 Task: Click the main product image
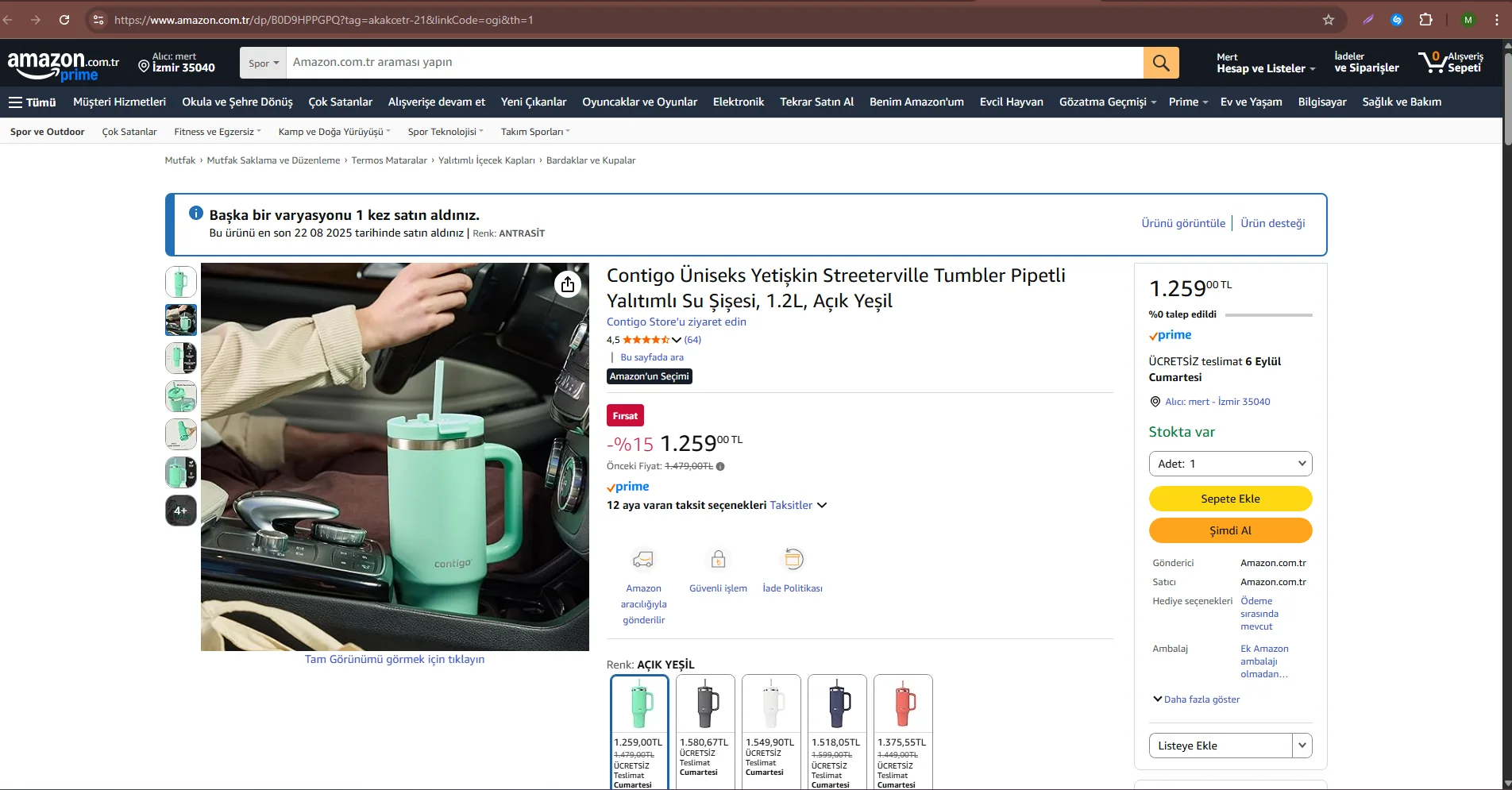tap(395, 457)
